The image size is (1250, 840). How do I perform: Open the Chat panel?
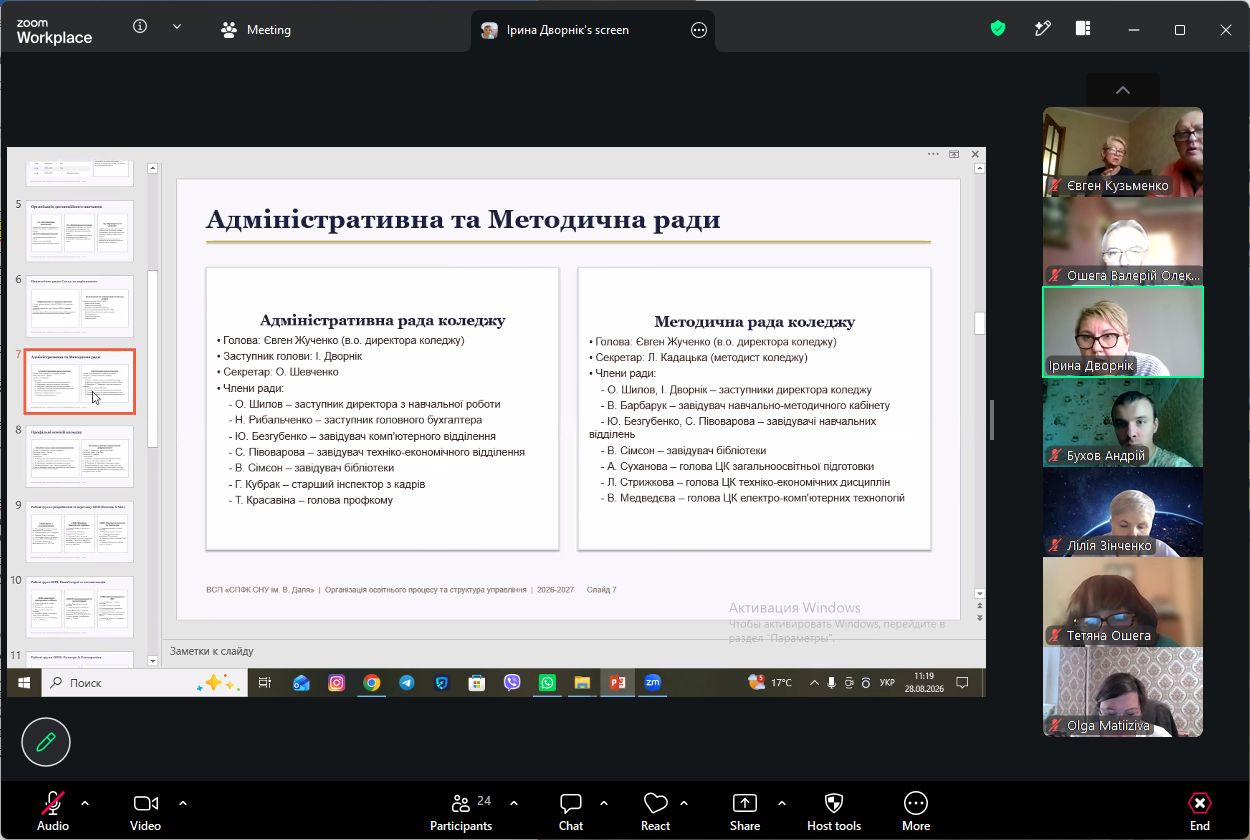[571, 811]
